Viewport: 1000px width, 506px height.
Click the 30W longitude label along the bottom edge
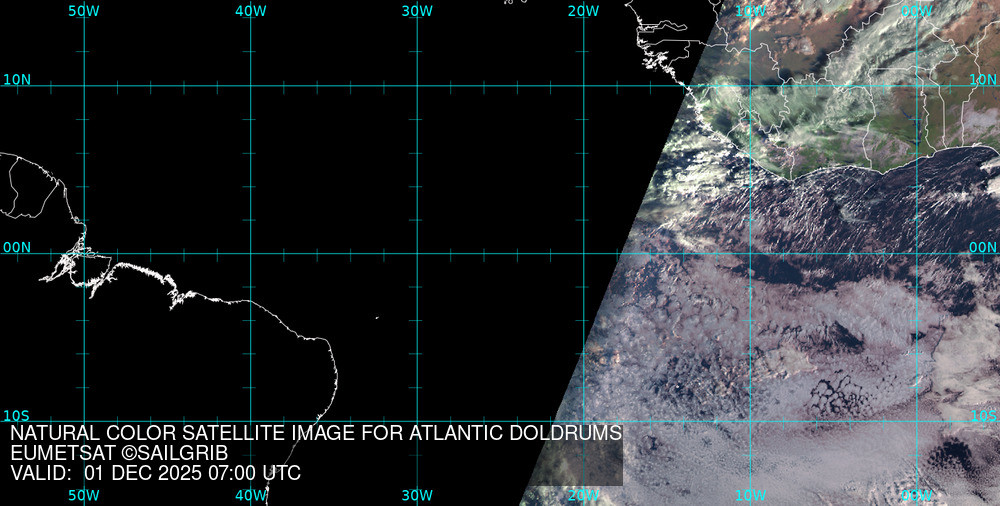coord(417,496)
